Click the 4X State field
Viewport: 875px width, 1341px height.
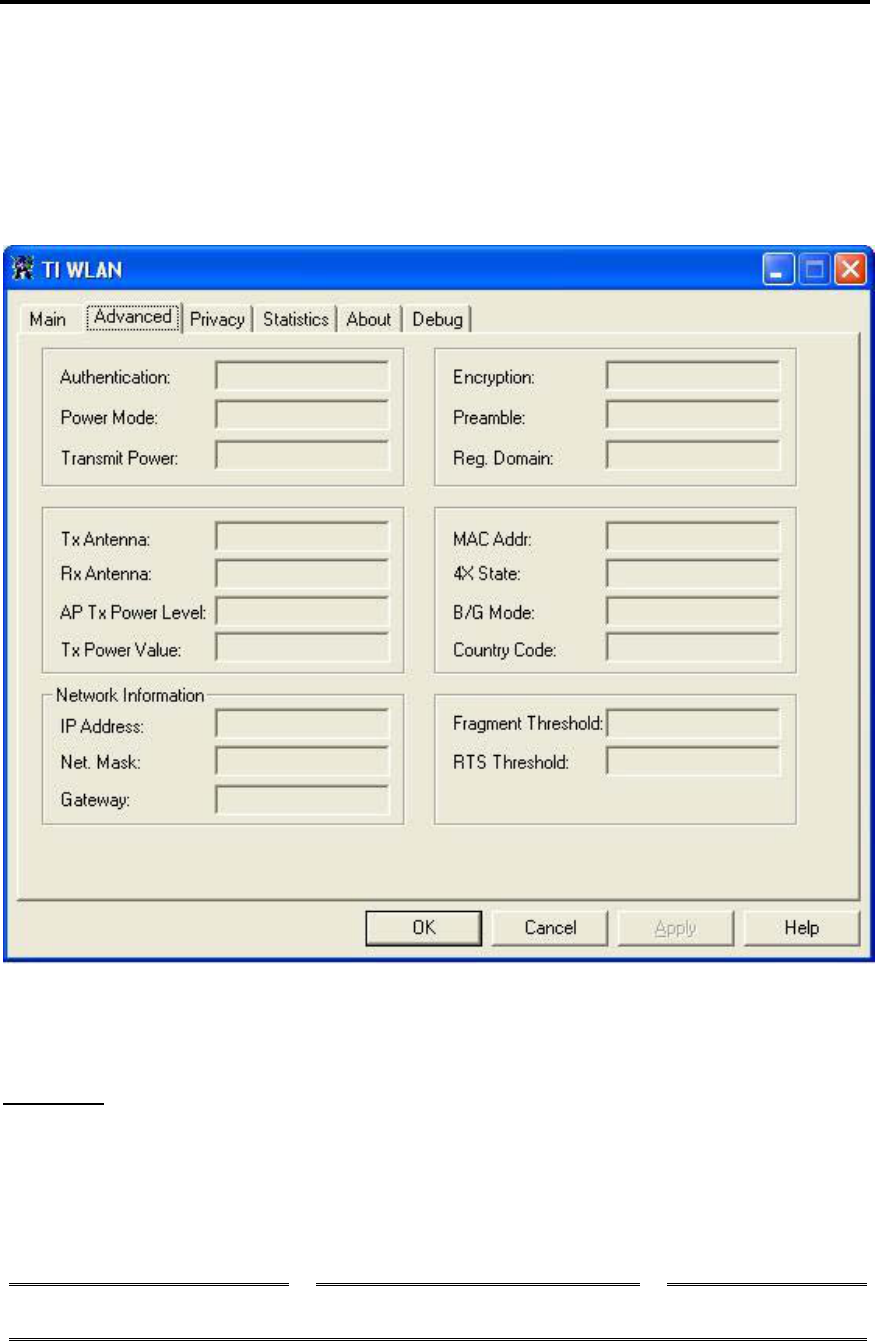[693, 574]
